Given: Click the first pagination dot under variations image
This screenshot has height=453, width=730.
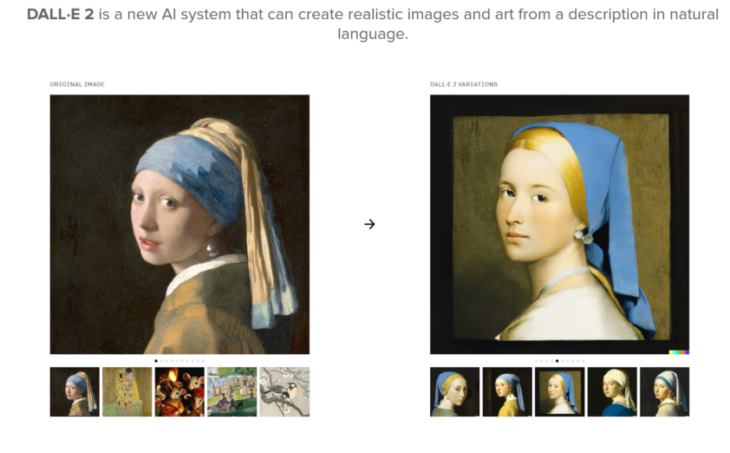Looking at the screenshot, I should point(536,360).
